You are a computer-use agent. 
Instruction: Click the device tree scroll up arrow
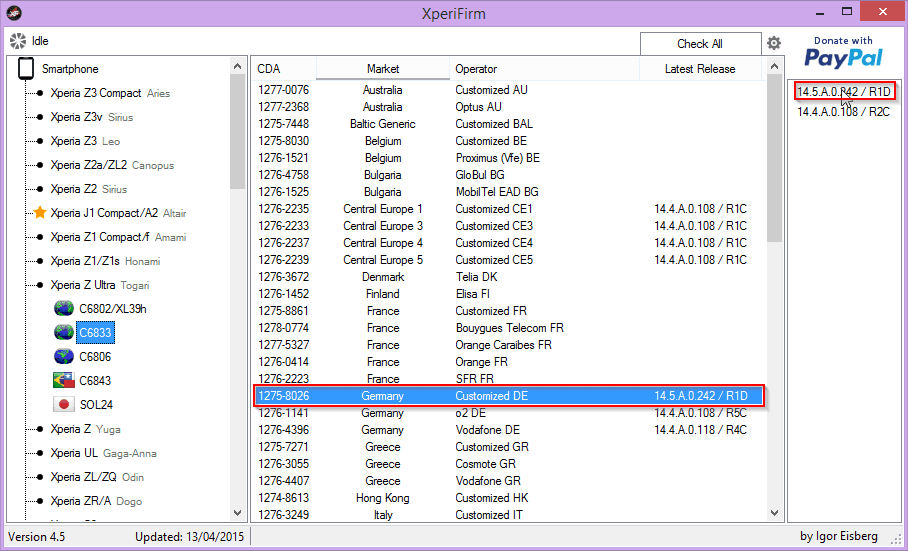pyautogui.click(x=237, y=65)
